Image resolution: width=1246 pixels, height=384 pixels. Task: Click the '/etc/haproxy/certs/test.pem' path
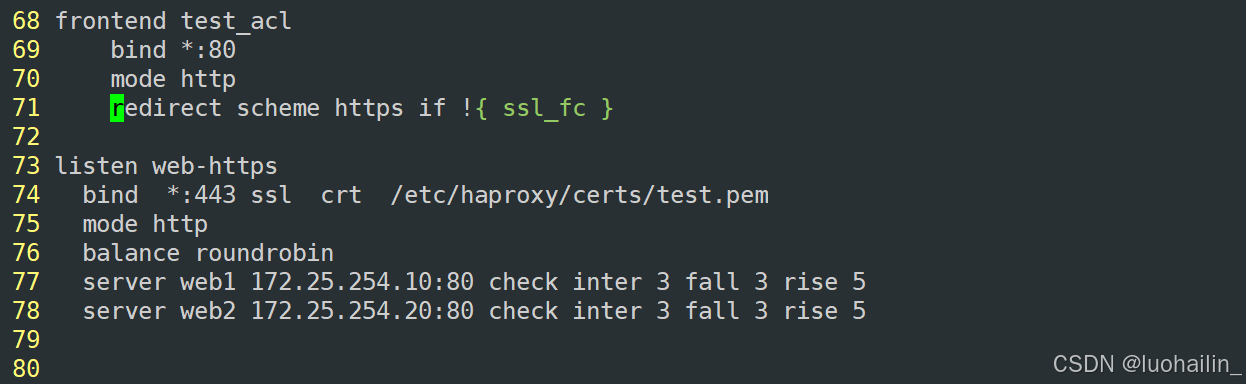(x=580, y=194)
